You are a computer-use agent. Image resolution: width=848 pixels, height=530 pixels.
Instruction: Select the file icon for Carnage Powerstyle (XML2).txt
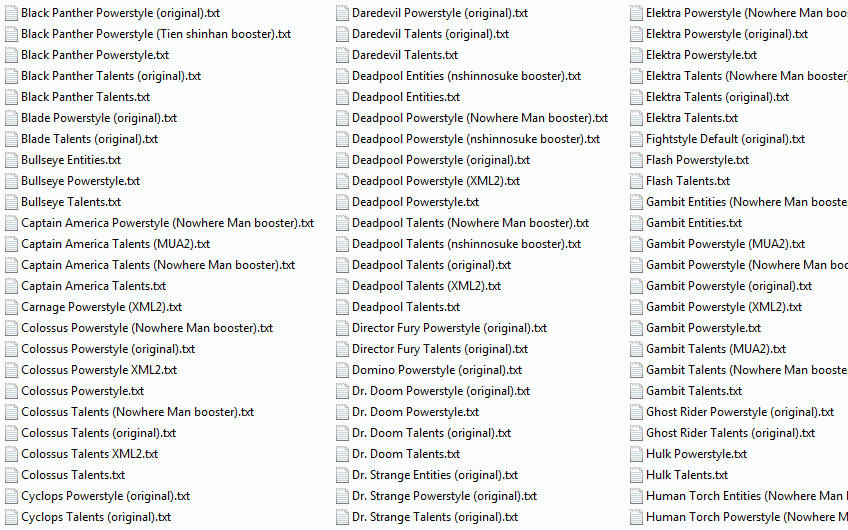point(11,307)
